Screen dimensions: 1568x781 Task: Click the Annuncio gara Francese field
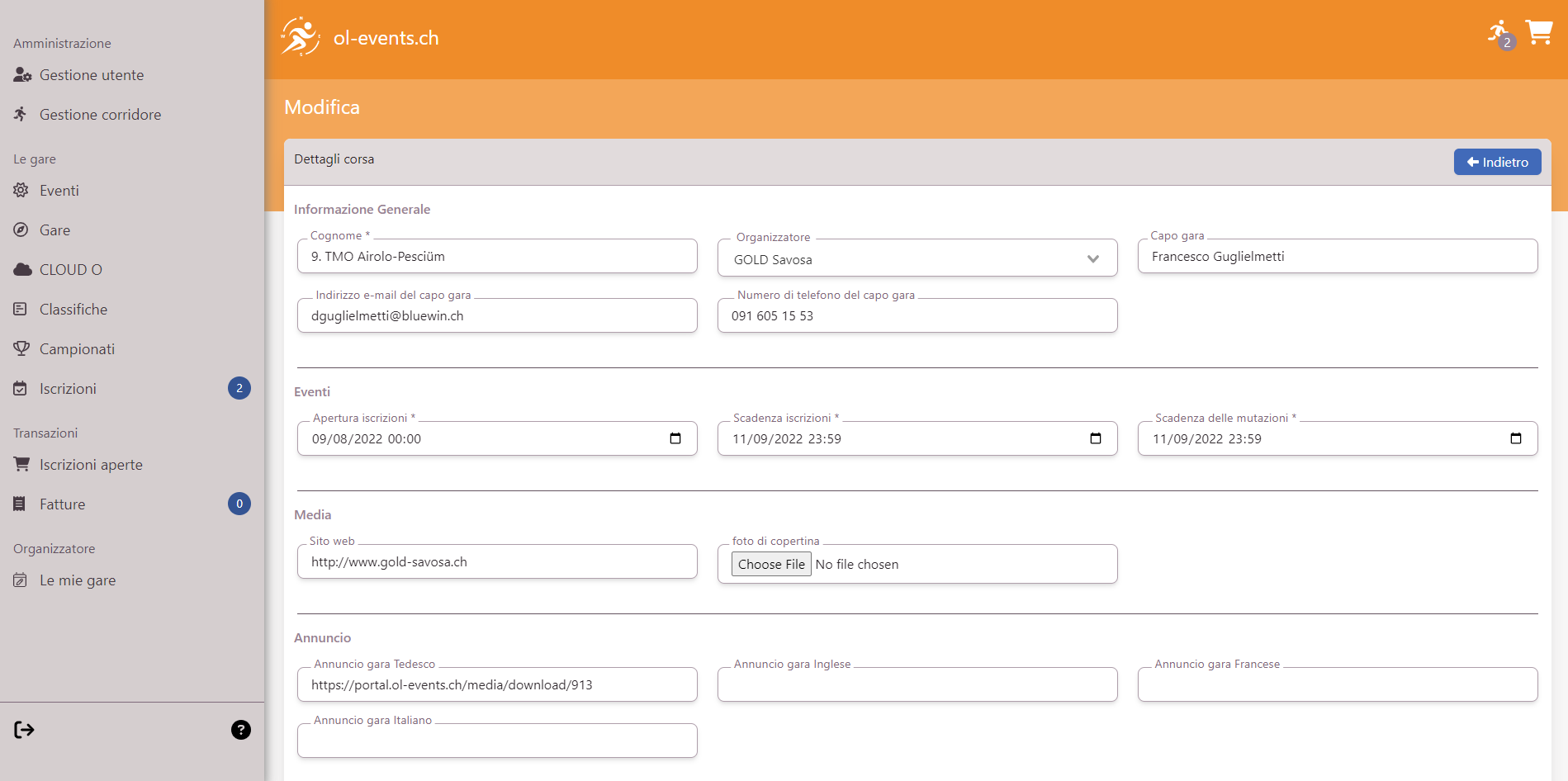click(1338, 684)
